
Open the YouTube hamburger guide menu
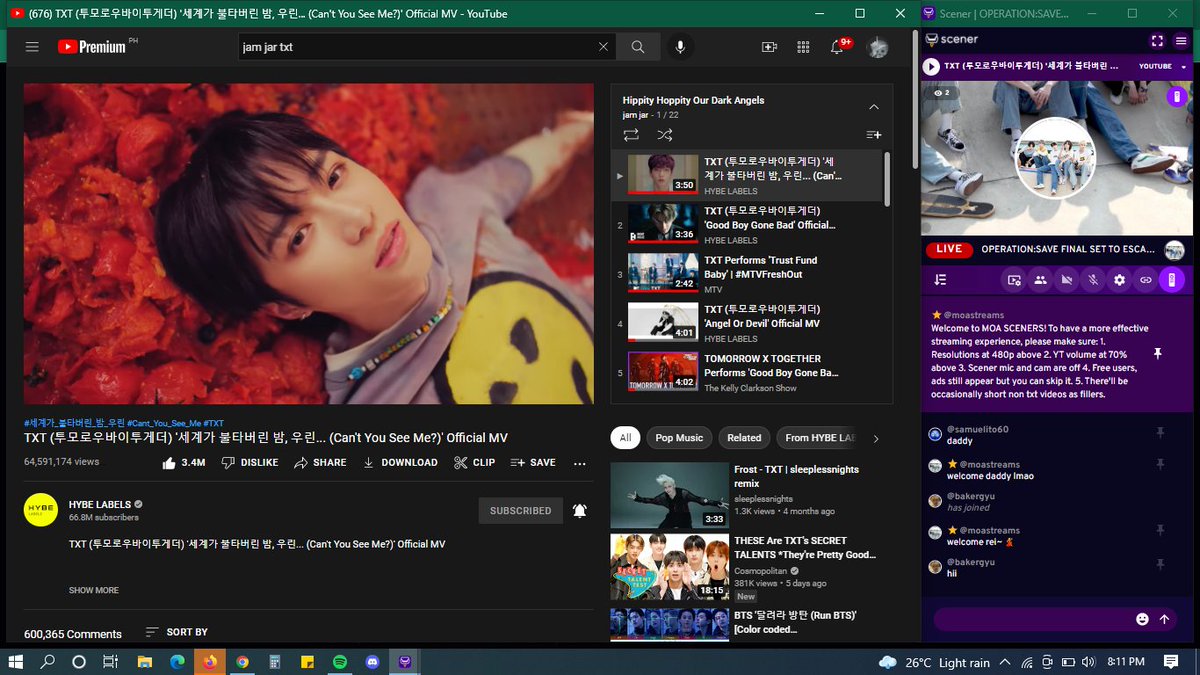[32, 47]
